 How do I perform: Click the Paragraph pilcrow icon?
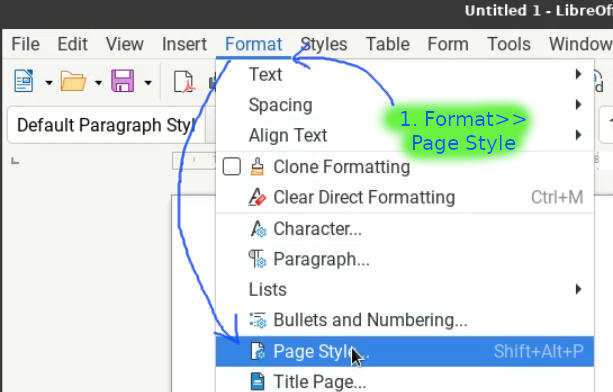coord(258,259)
